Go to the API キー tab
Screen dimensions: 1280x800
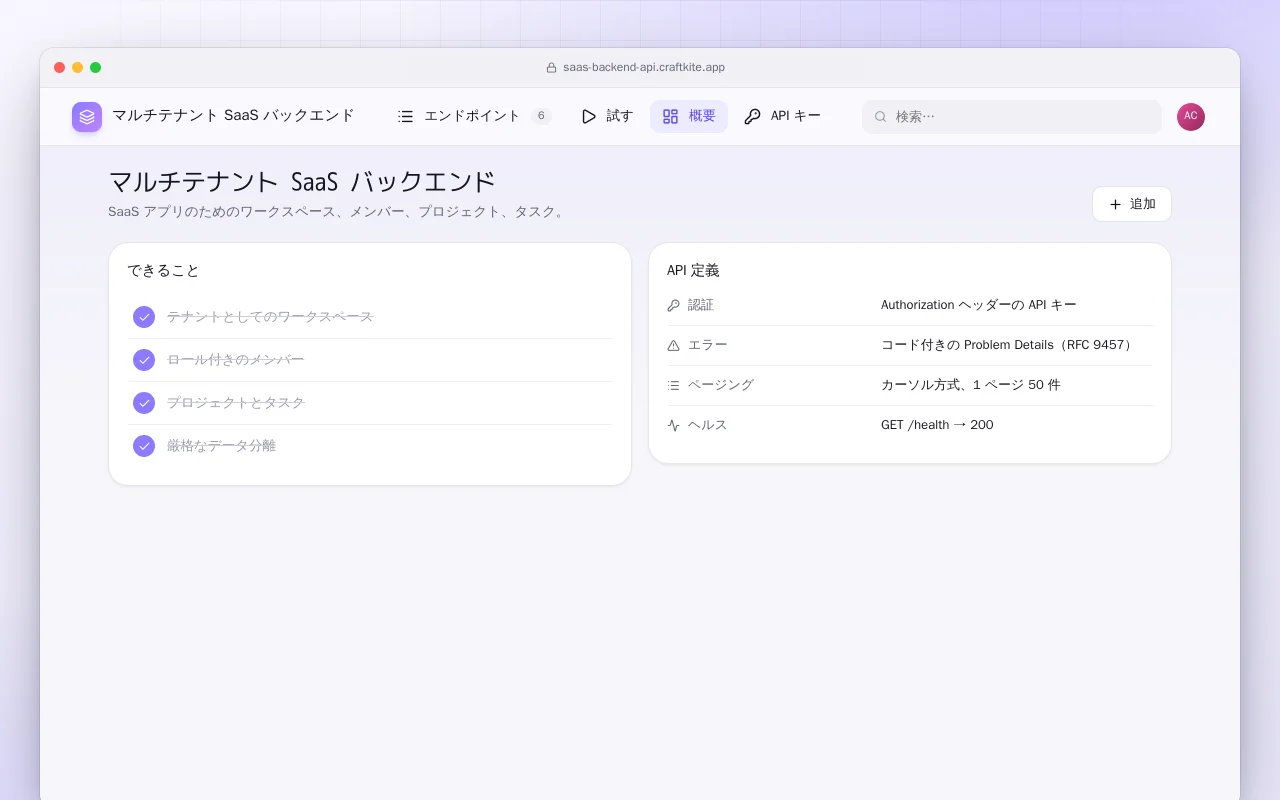(782, 117)
